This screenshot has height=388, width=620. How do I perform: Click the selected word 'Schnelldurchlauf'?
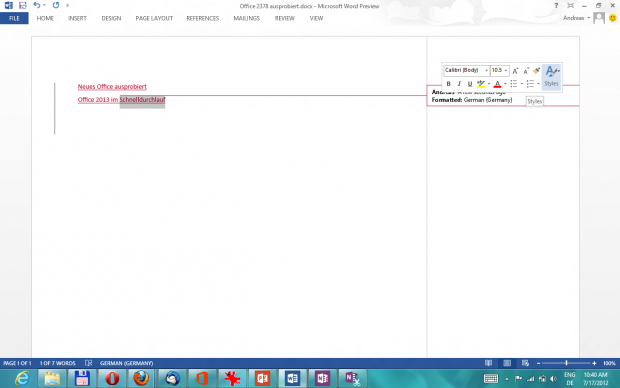142,100
